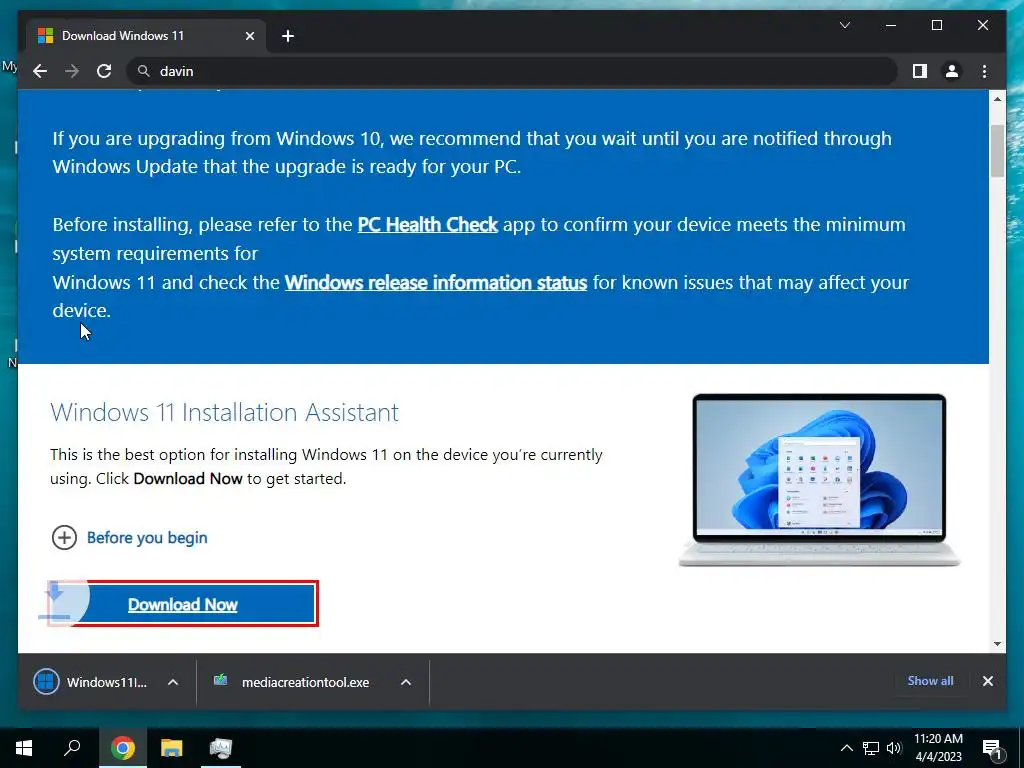This screenshot has height=768, width=1024.
Task: Open the third taskbar app icon
Action: [x=221, y=748]
